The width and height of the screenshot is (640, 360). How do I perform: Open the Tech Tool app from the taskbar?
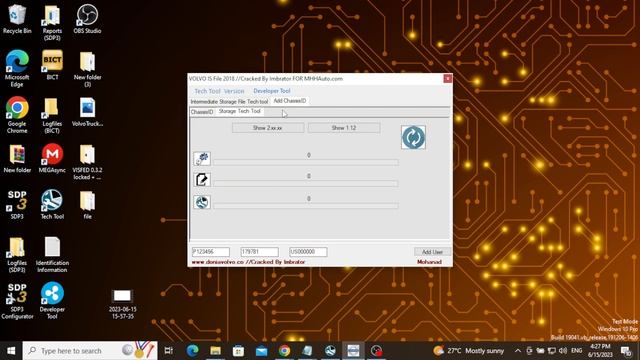coord(330,351)
